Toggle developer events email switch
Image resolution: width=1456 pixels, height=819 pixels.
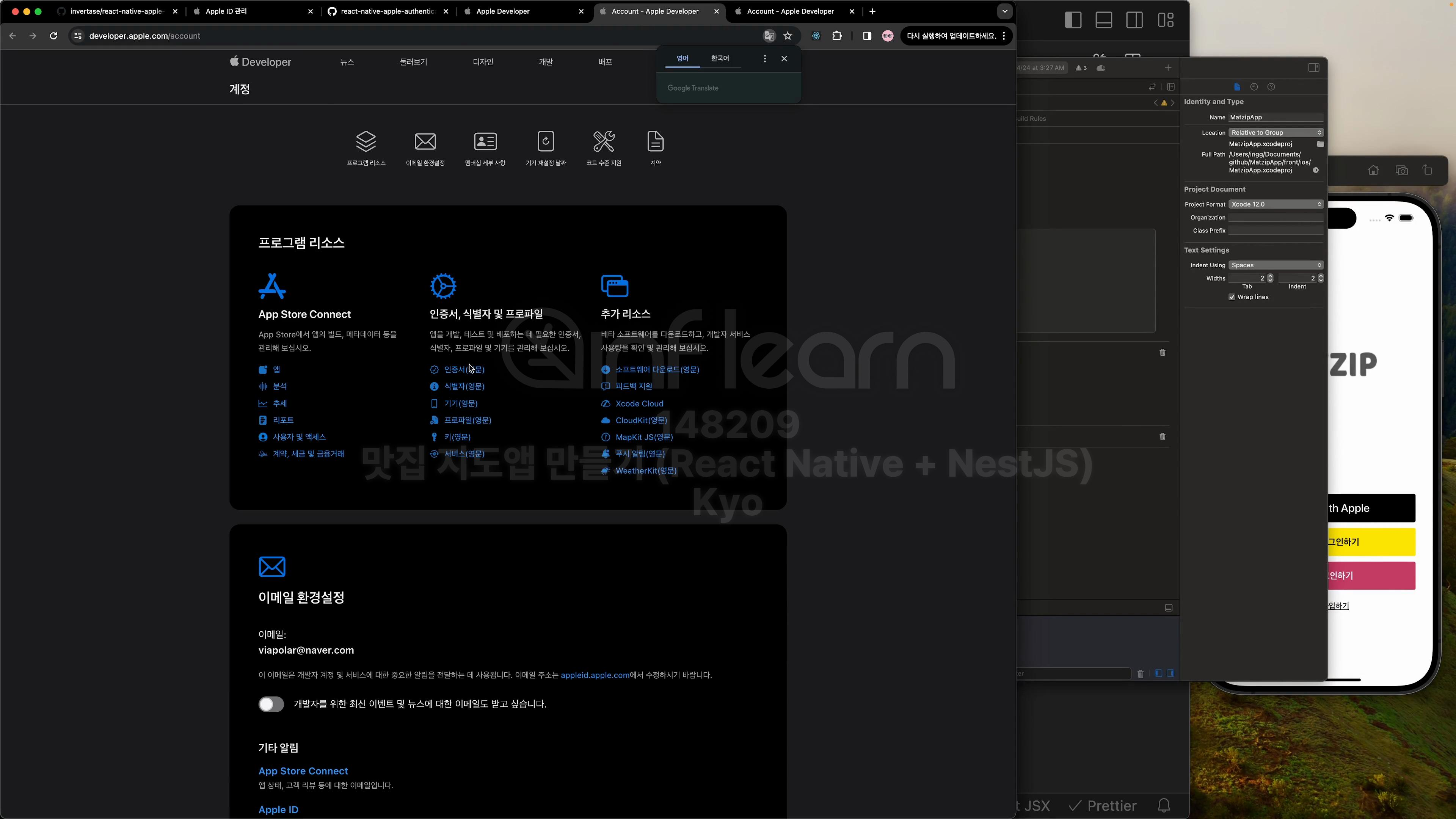(271, 704)
